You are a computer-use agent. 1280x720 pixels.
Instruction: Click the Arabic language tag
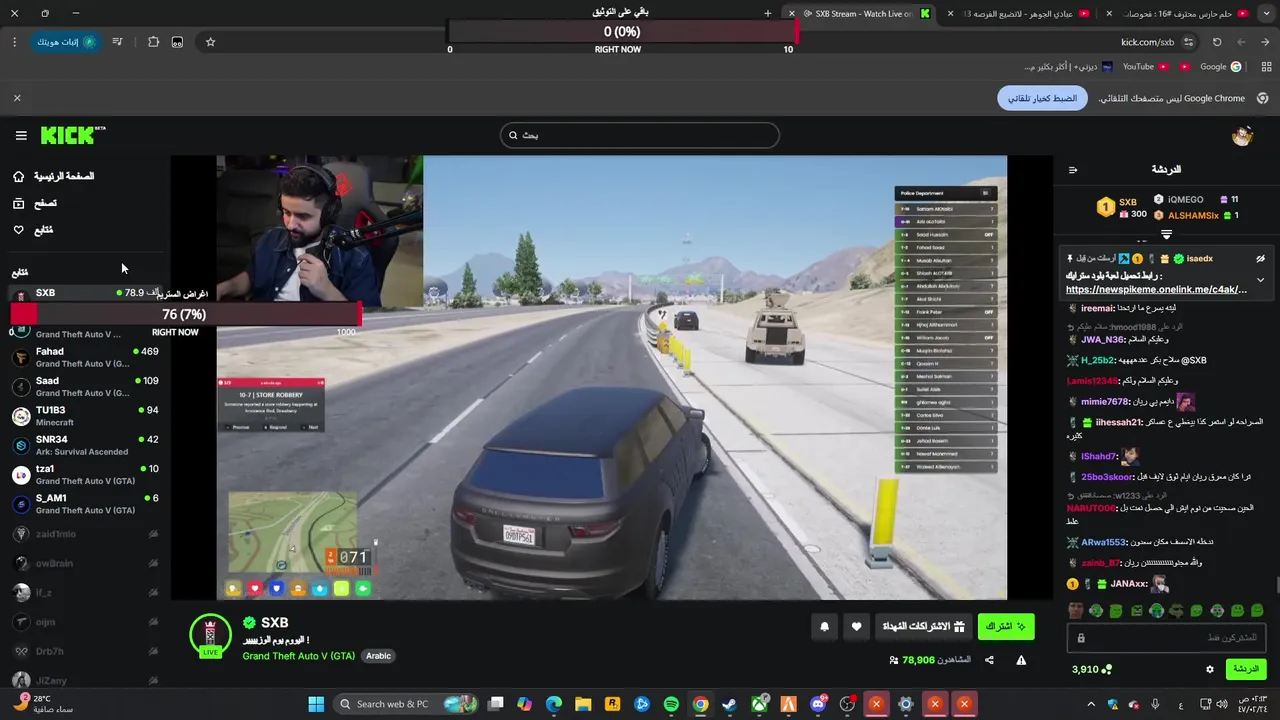378,656
